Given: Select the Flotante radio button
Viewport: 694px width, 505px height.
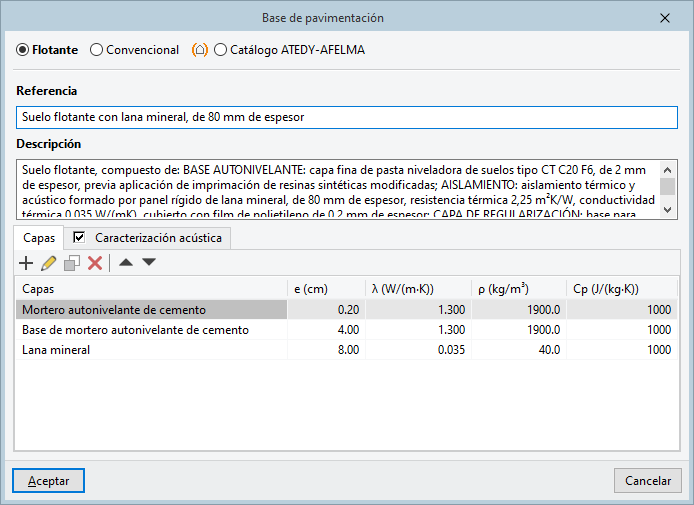Looking at the screenshot, I should coord(23,49).
